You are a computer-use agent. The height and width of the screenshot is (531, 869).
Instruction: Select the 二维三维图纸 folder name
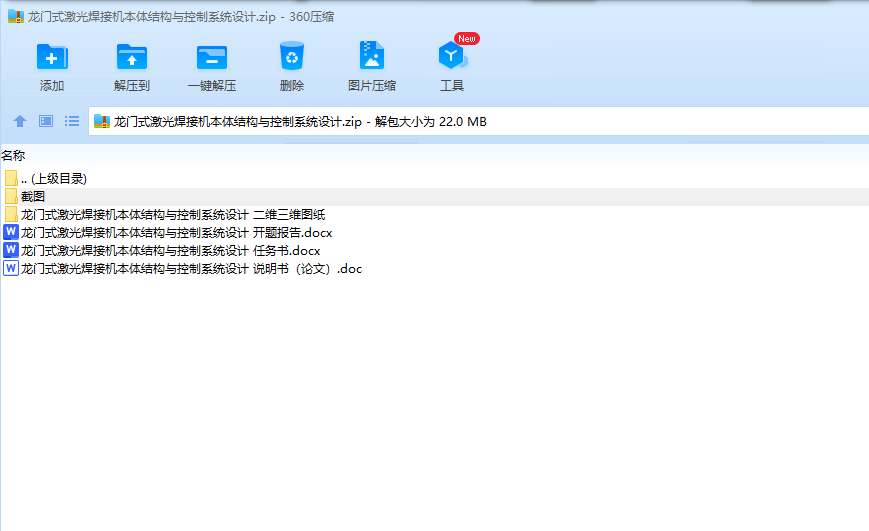pyautogui.click(x=173, y=215)
